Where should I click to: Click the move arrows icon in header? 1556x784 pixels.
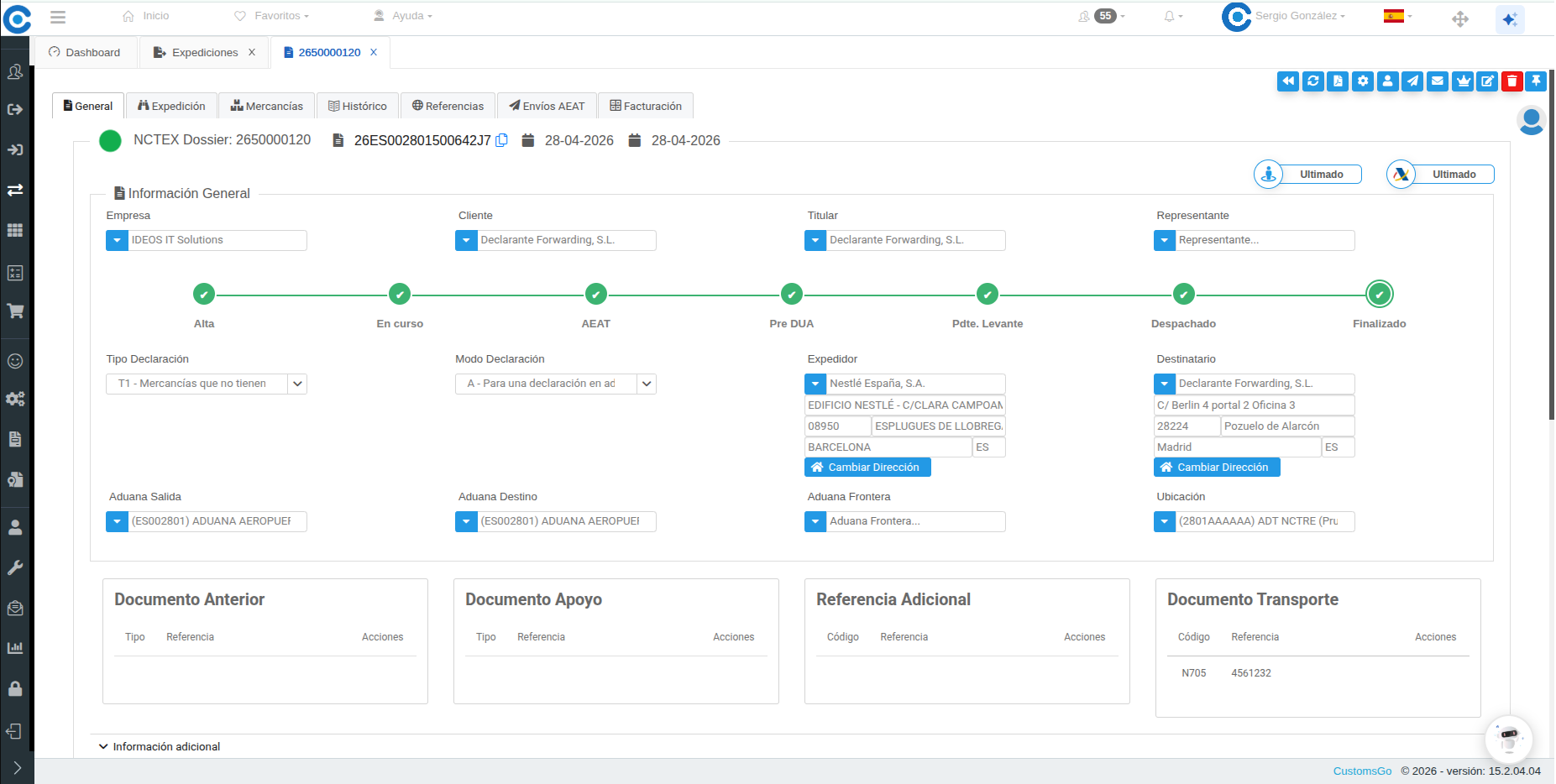coord(1460,18)
